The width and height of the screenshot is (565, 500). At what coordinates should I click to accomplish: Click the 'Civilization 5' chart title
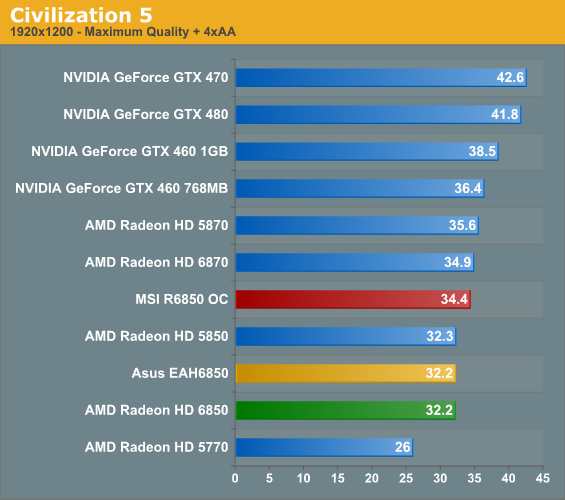pos(81,15)
